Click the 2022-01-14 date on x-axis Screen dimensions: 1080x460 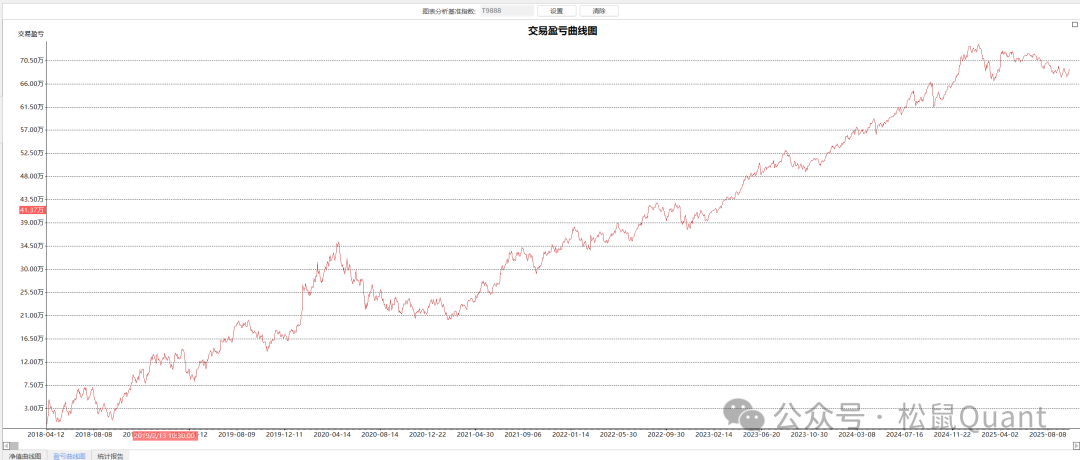click(x=571, y=435)
